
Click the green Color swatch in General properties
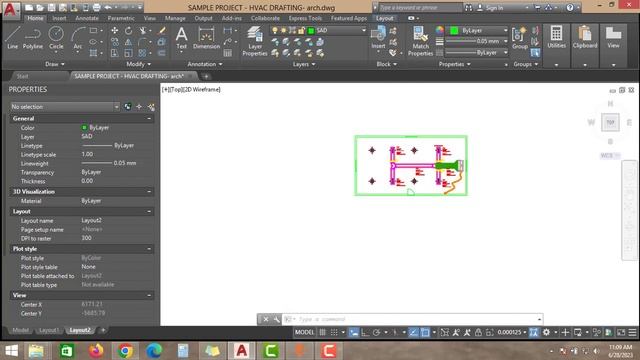click(84, 128)
